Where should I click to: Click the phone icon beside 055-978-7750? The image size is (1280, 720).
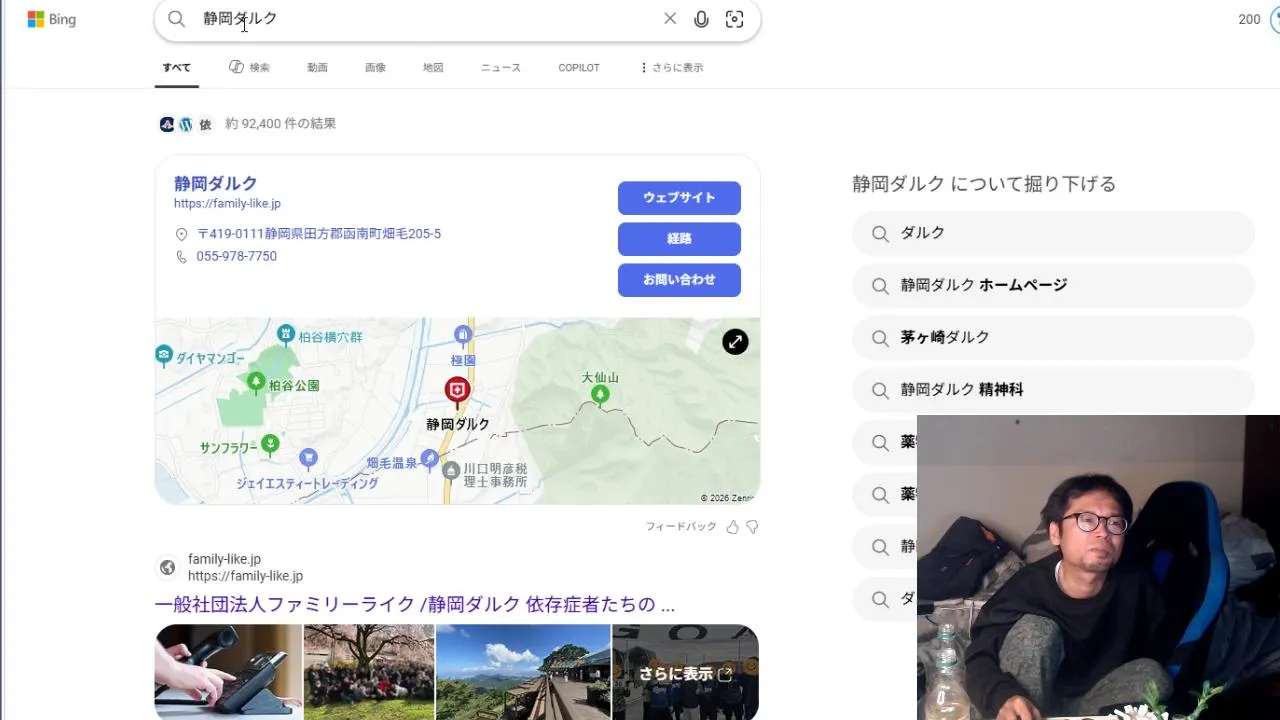(x=181, y=257)
